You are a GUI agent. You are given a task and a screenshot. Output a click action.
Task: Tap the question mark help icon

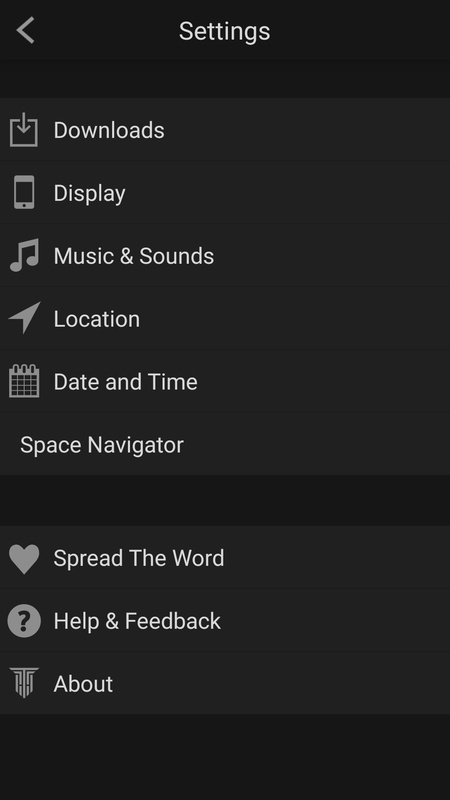pos(24,621)
